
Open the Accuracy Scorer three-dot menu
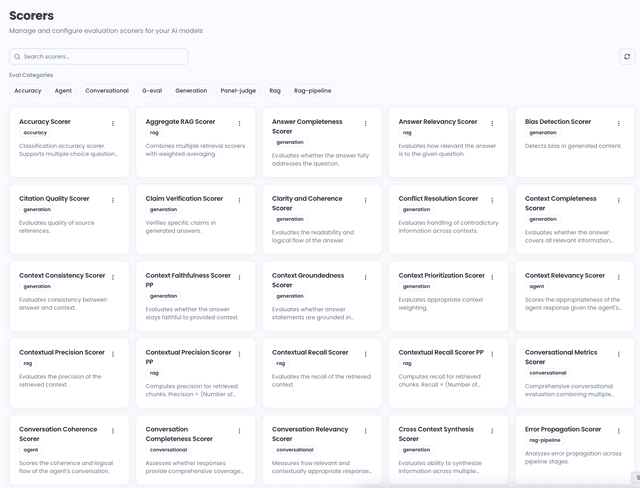coord(113,124)
